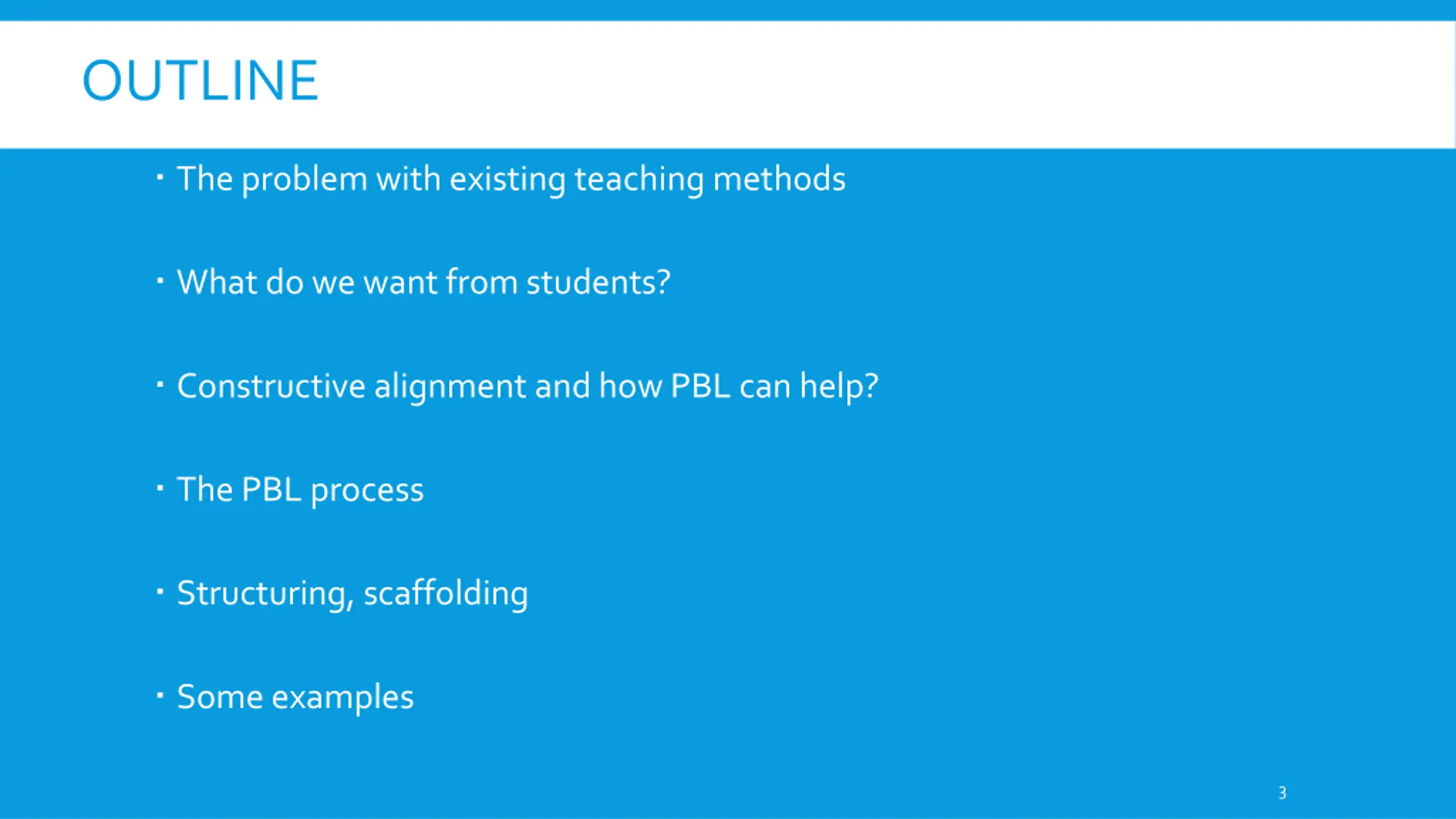Click the 'Structuring, scaffolding' bullet text
The height and width of the screenshot is (819, 1456).
point(353,594)
